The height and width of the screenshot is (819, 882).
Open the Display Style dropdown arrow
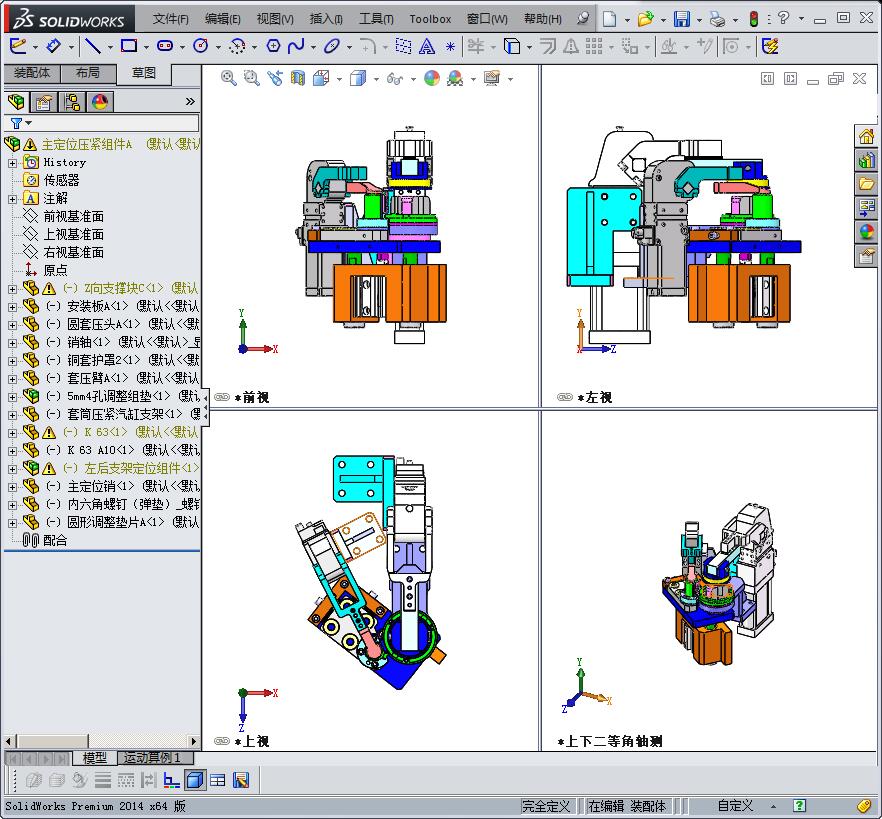coord(376,79)
